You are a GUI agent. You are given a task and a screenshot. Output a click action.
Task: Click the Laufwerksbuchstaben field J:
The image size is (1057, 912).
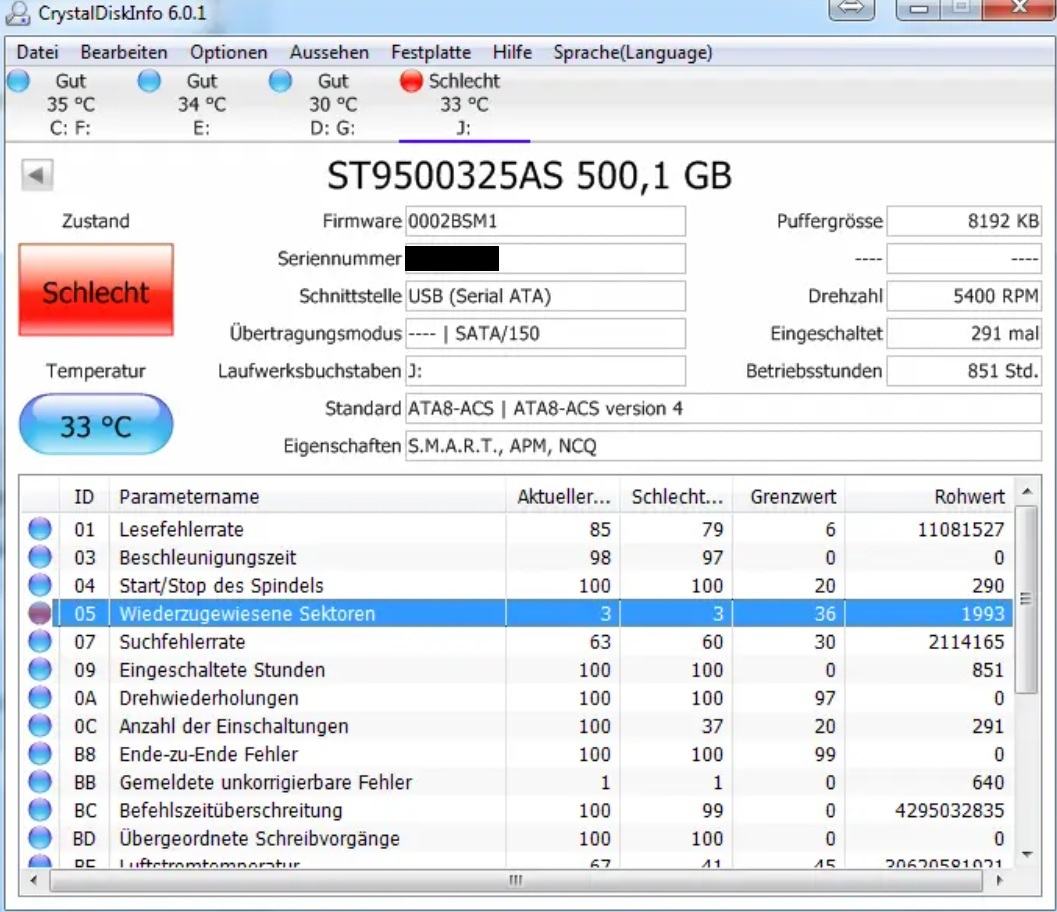545,371
